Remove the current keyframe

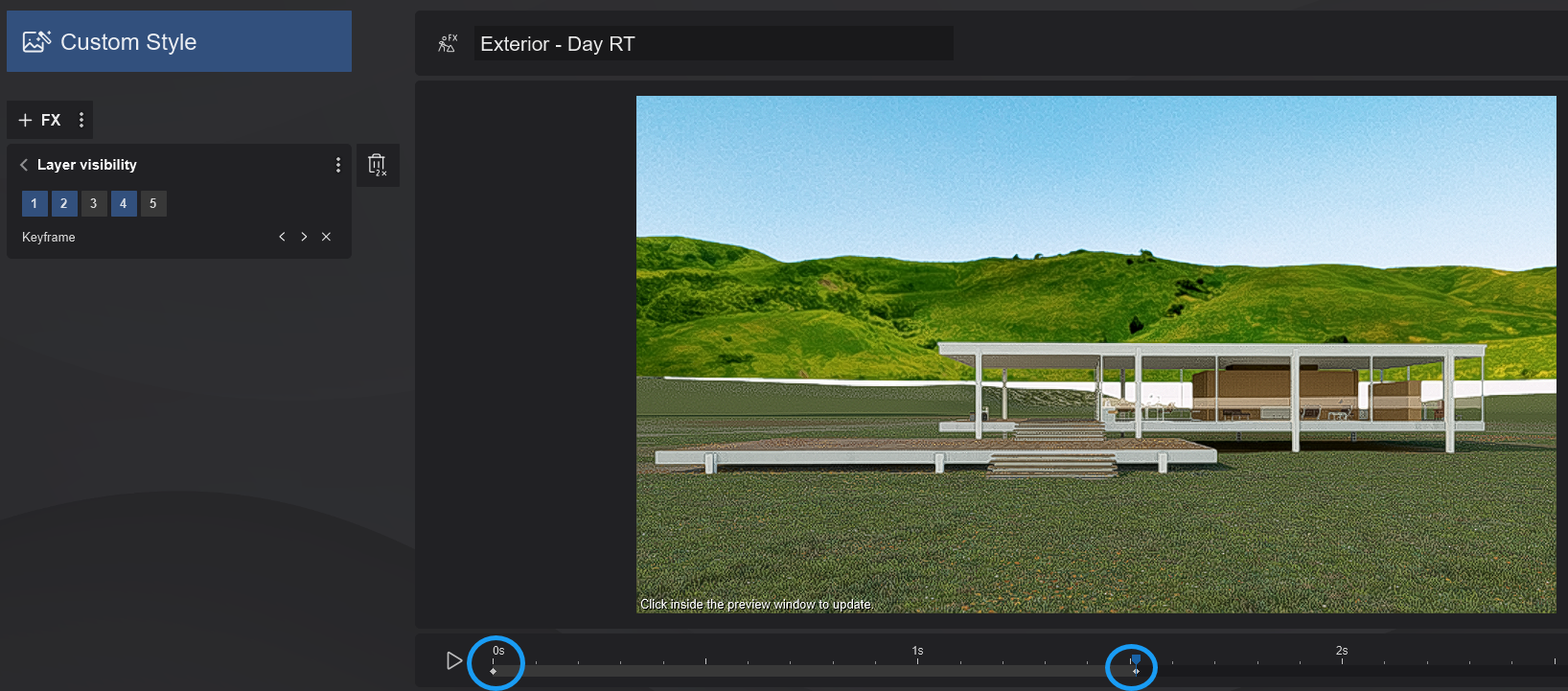pyautogui.click(x=326, y=237)
